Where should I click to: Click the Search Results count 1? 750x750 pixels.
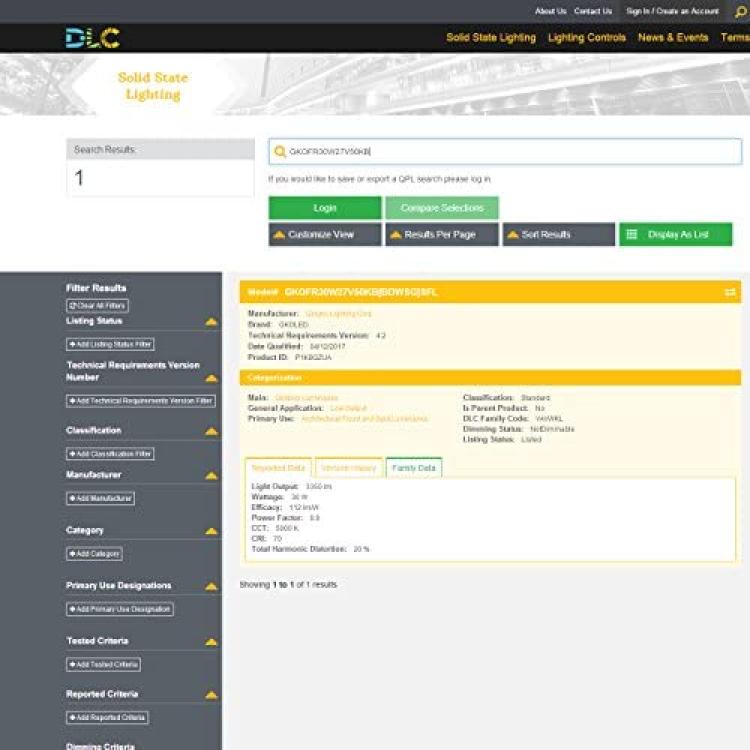pyautogui.click(x=79, y=178)
